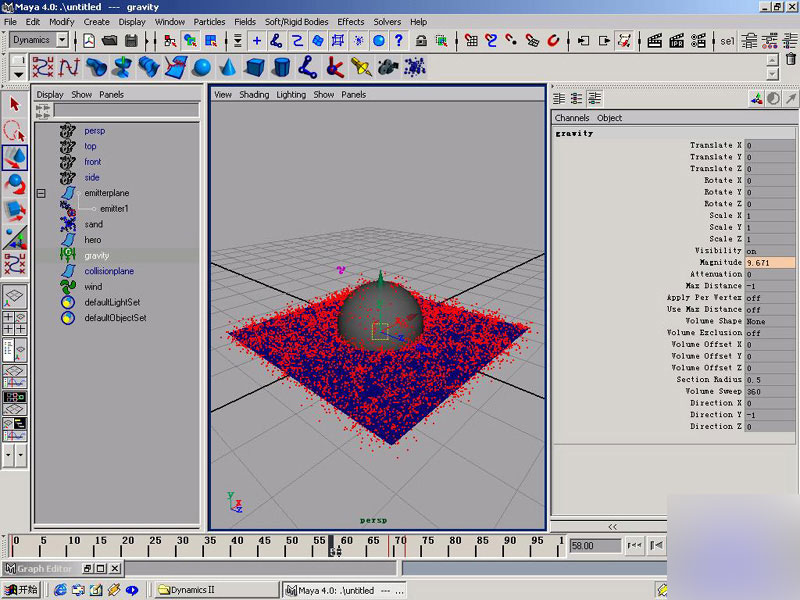This screenshot has width=800, height=600.
Task: Click the save scene floppy icon
Action: [x=133, y=41]
